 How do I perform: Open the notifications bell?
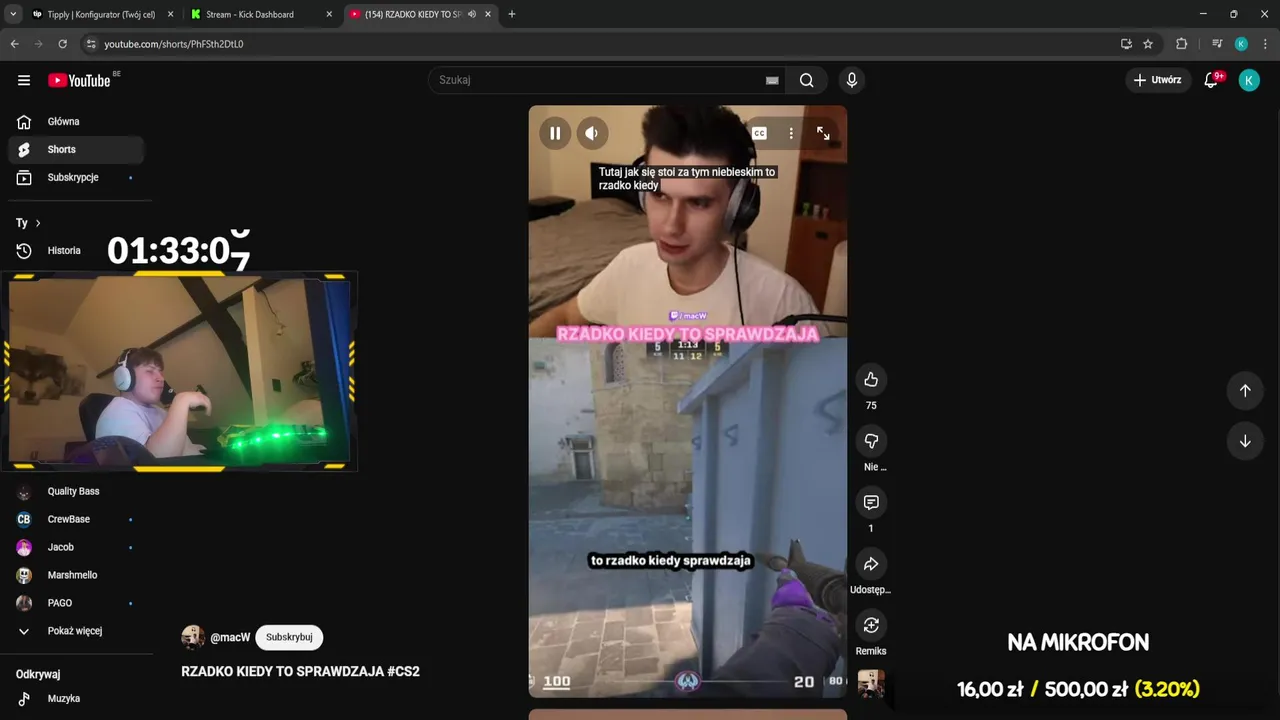click(x=1211, y=80)
